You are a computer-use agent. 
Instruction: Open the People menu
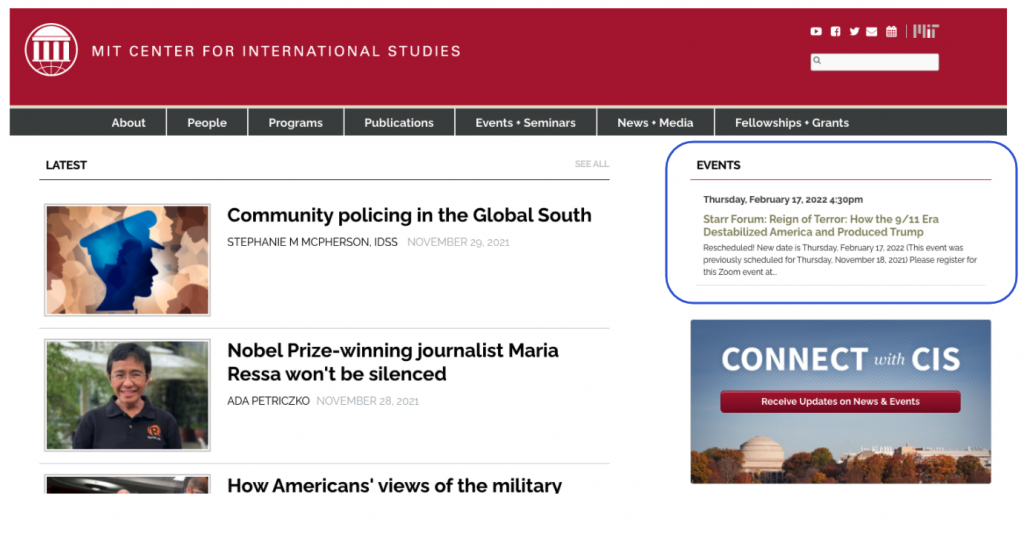click(207, 123)
